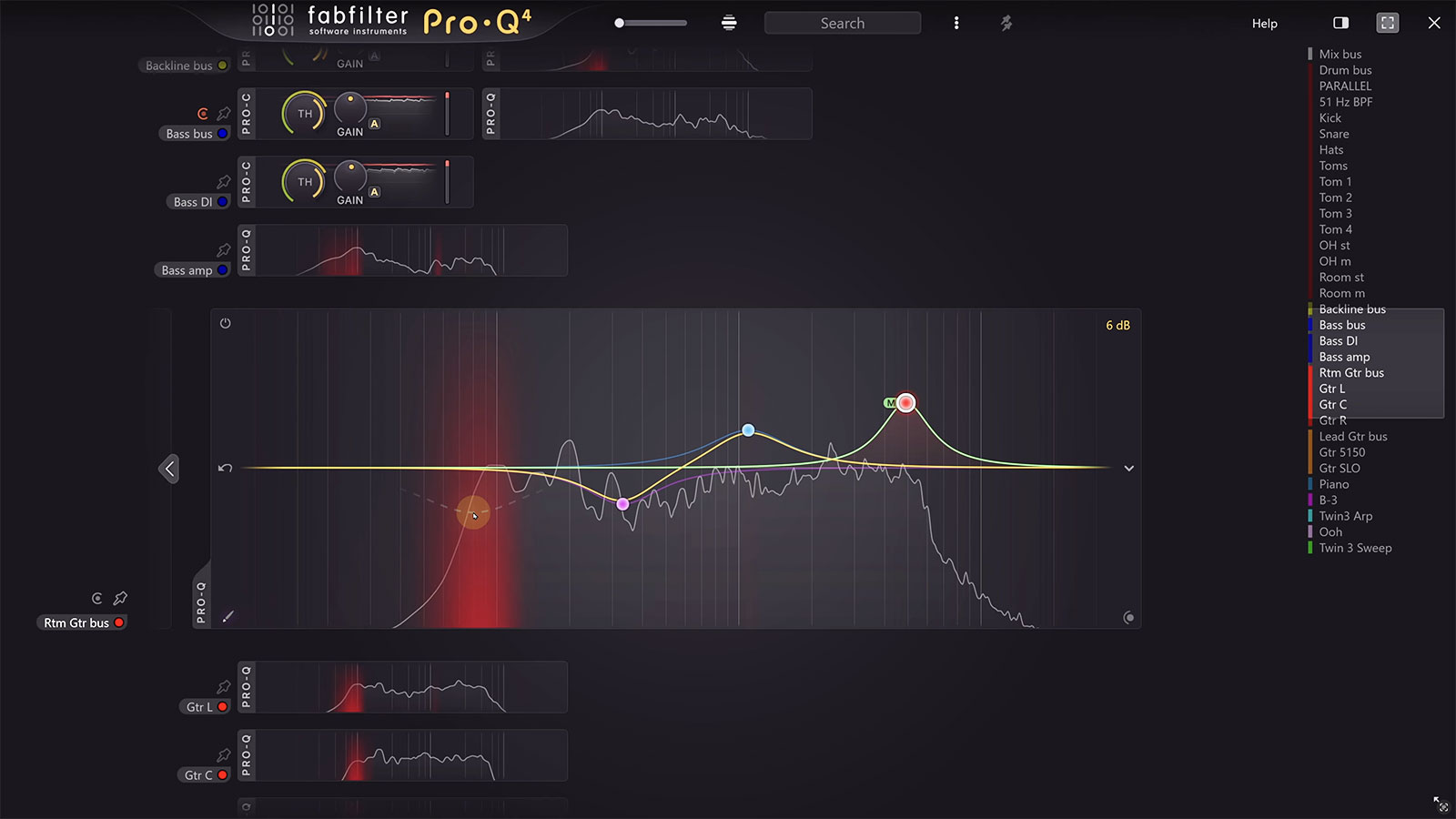Pin the Bass amp instance
This screenshot has height=819, width=1456.
point(224,250)
